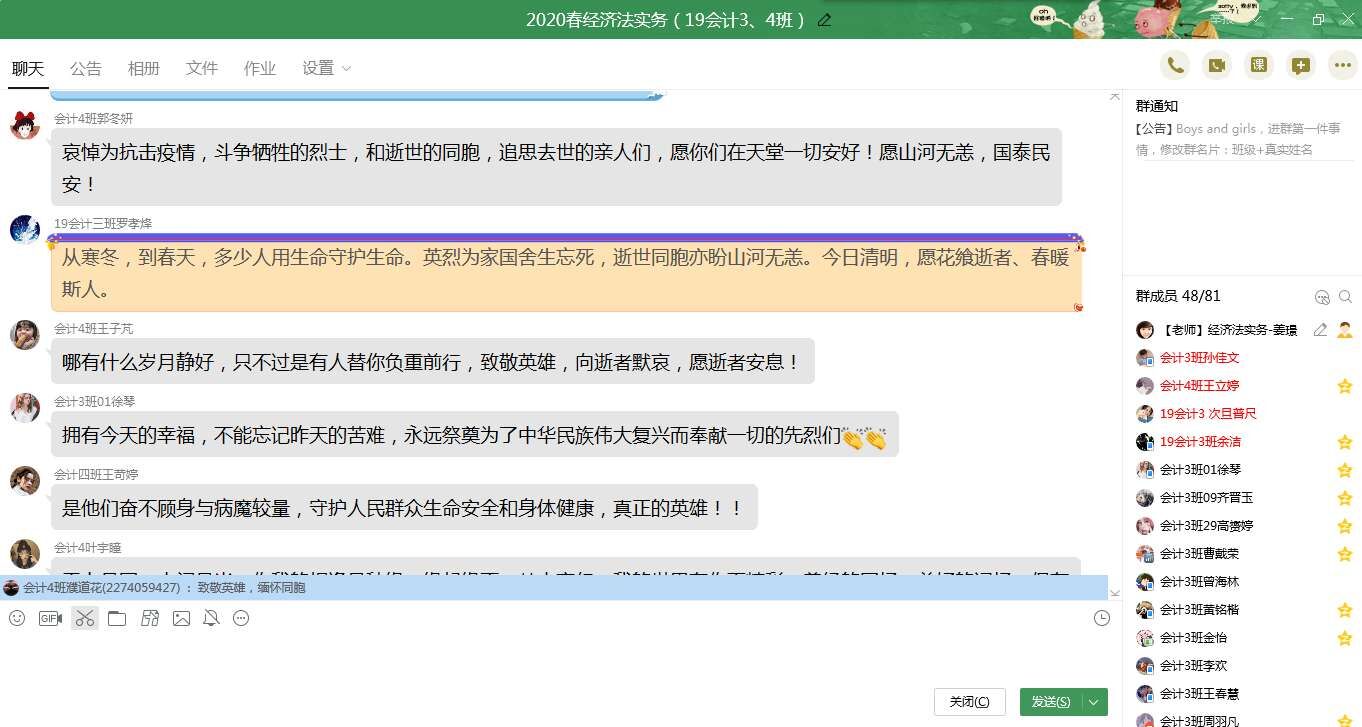Switch to the 公告 tab
Image resolution: width=1362 pixels, height=727 pixels.
[x=86, y=69]
